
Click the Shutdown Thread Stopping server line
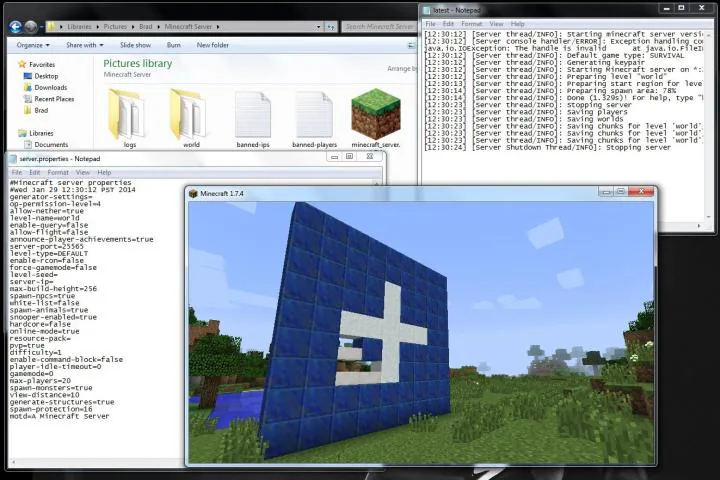[x=548, y=147]
